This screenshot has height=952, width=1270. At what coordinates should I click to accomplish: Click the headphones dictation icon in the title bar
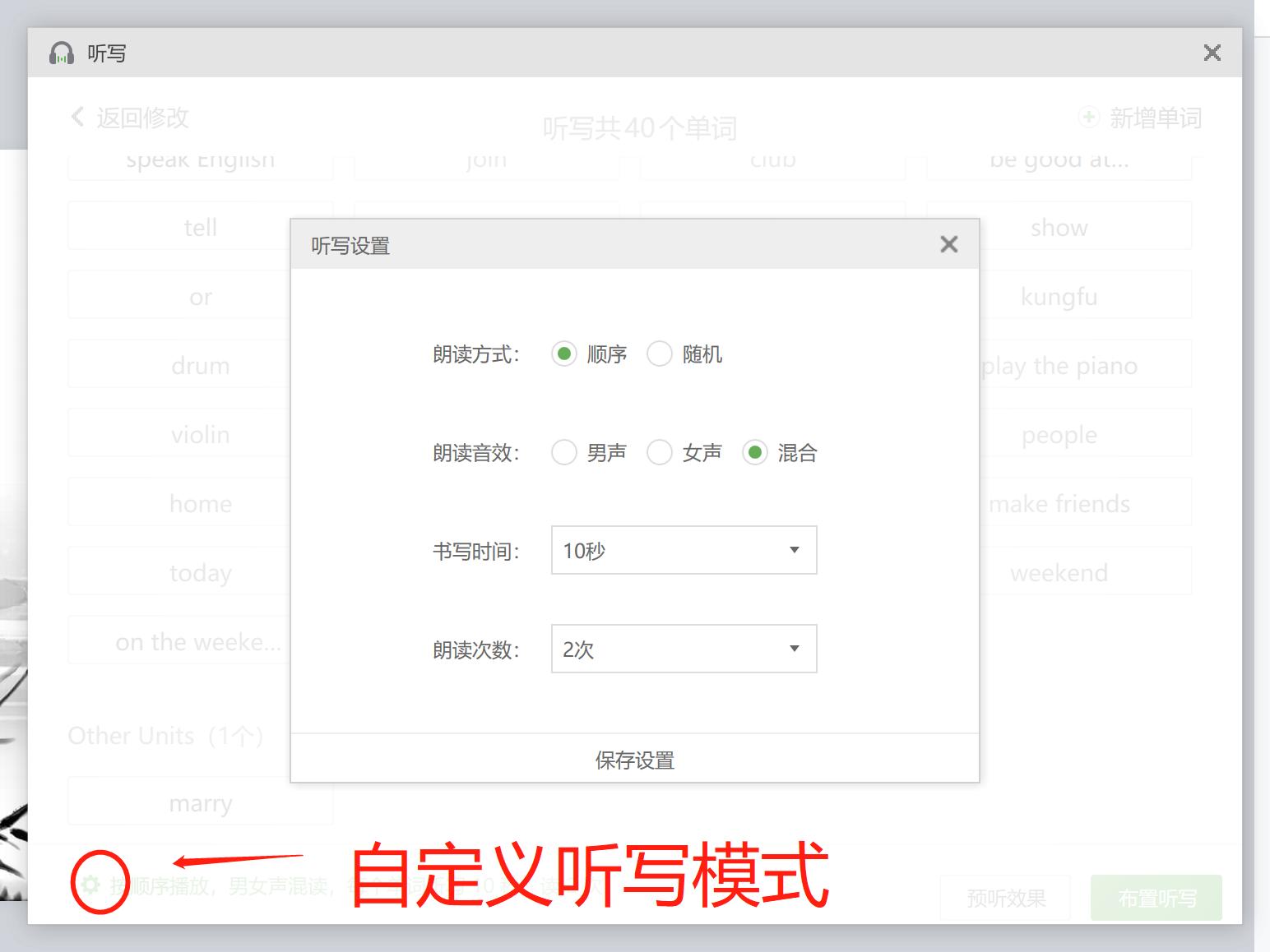pos(63,53)
